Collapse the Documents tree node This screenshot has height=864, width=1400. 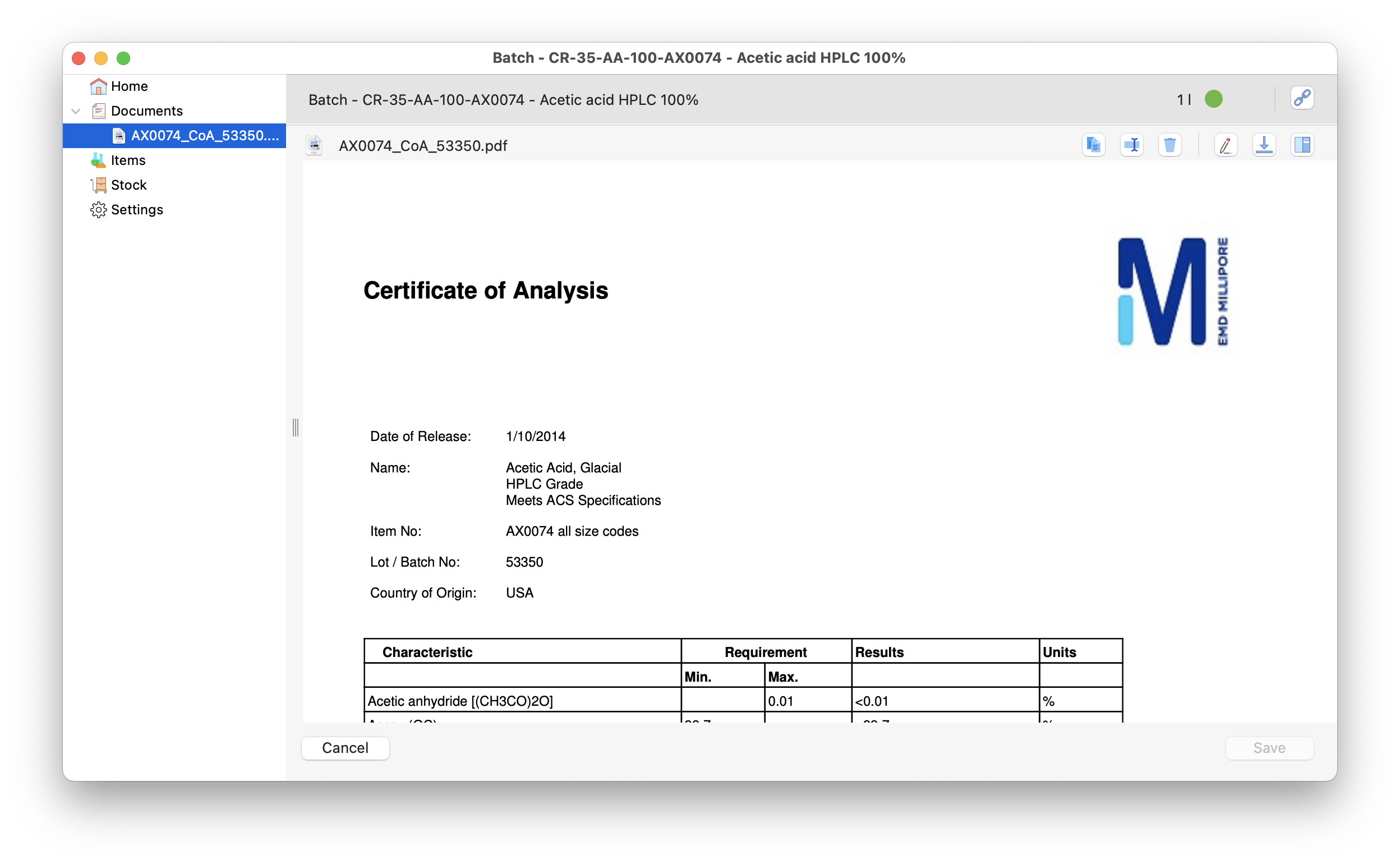click(x=76, y=111)
